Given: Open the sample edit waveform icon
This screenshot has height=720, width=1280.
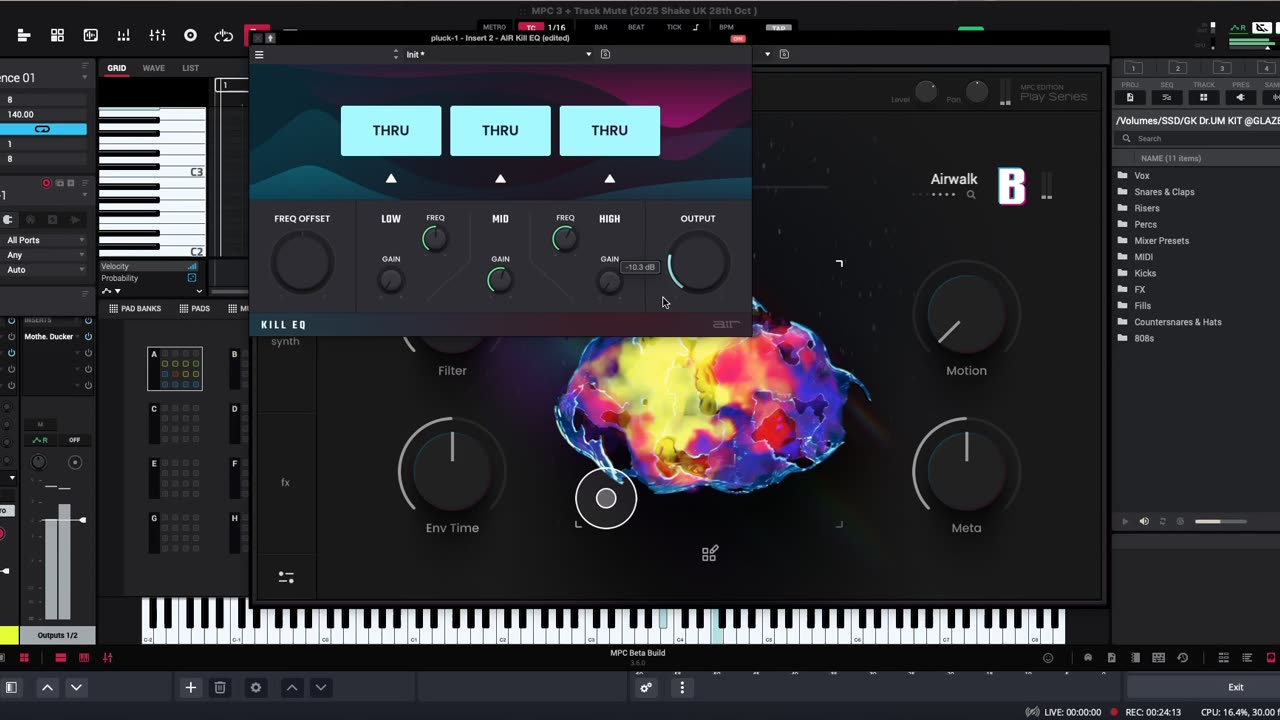Looking at the screenshot, I should click(91, 35).
